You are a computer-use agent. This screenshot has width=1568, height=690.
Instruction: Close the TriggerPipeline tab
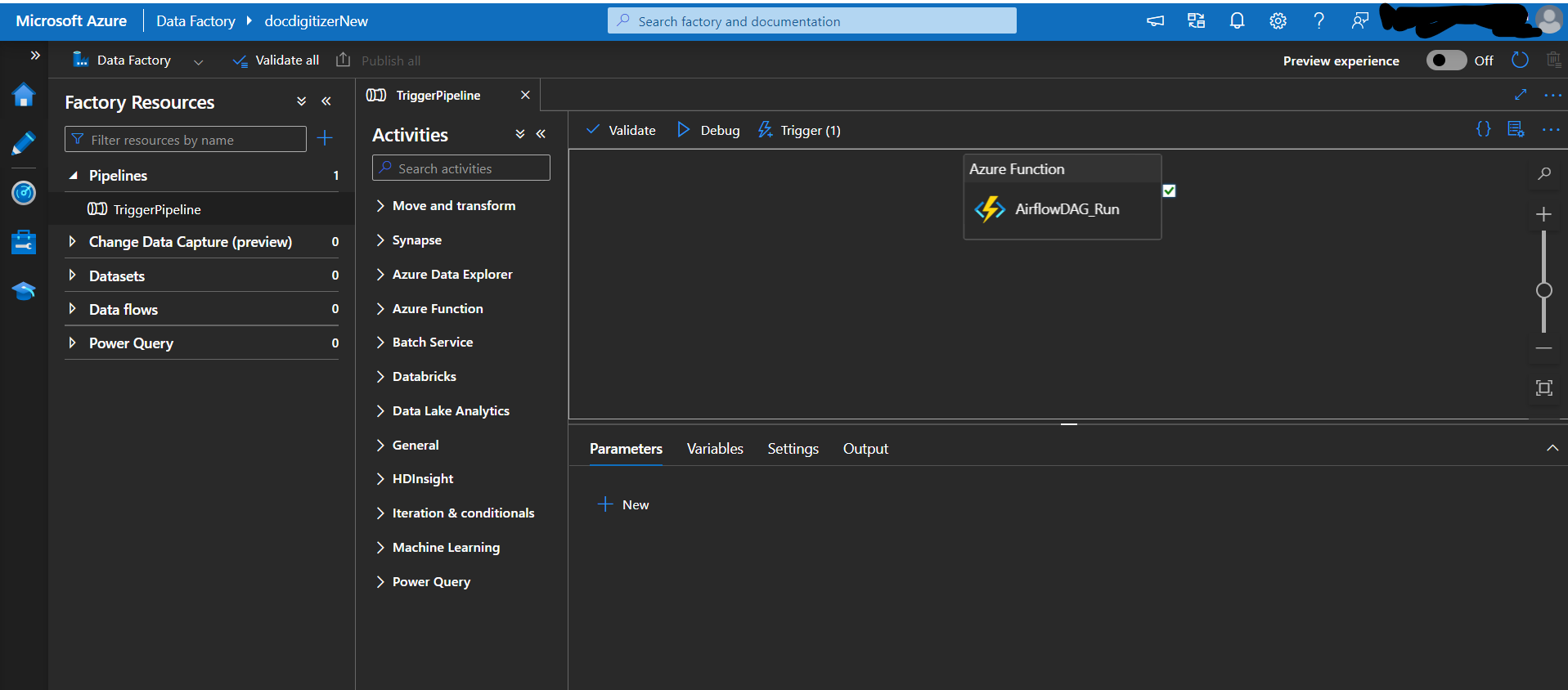click(x=525, y=95)
